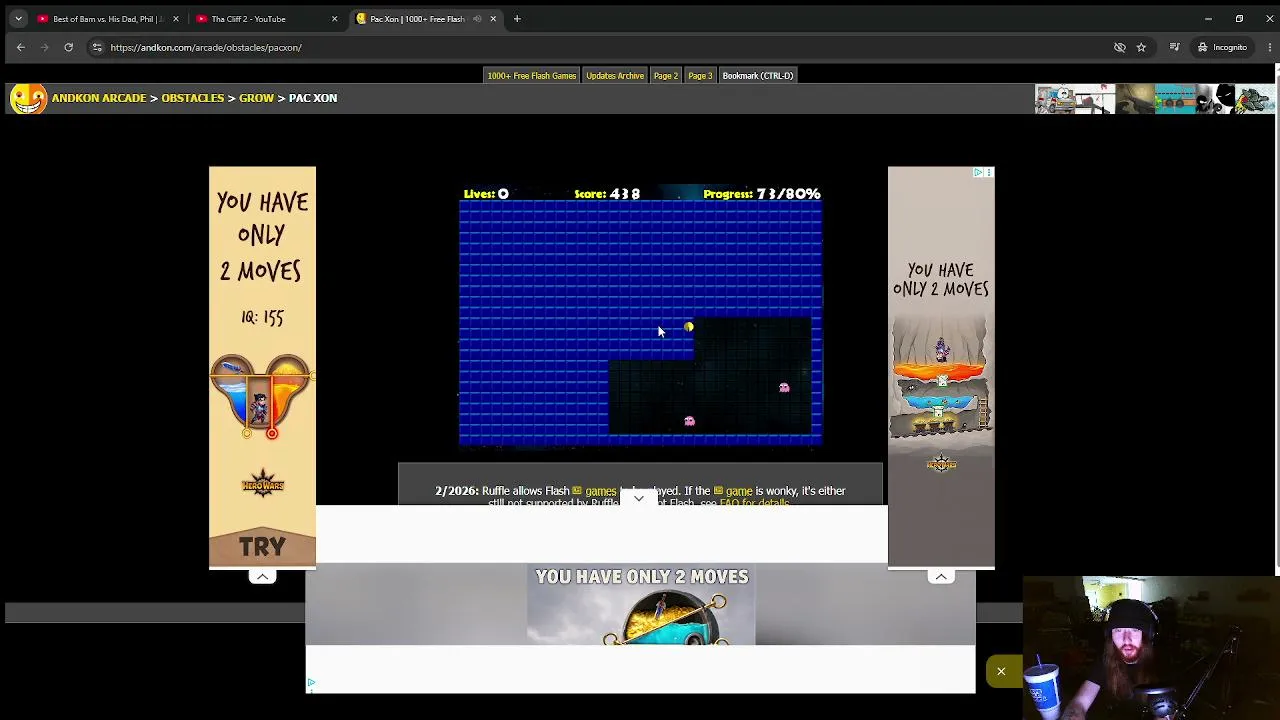
Task: Click the AdChoices icon on bottom ad
Action: click(311, 684)
